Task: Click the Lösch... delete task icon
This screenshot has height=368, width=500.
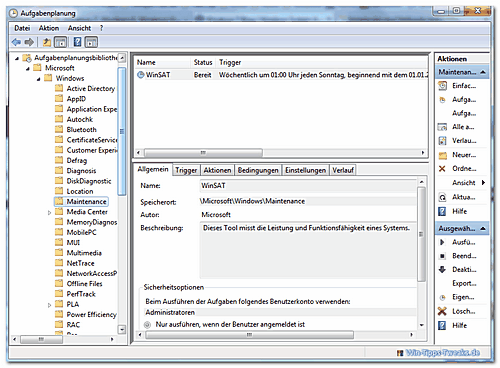Action: coord(442,311)
